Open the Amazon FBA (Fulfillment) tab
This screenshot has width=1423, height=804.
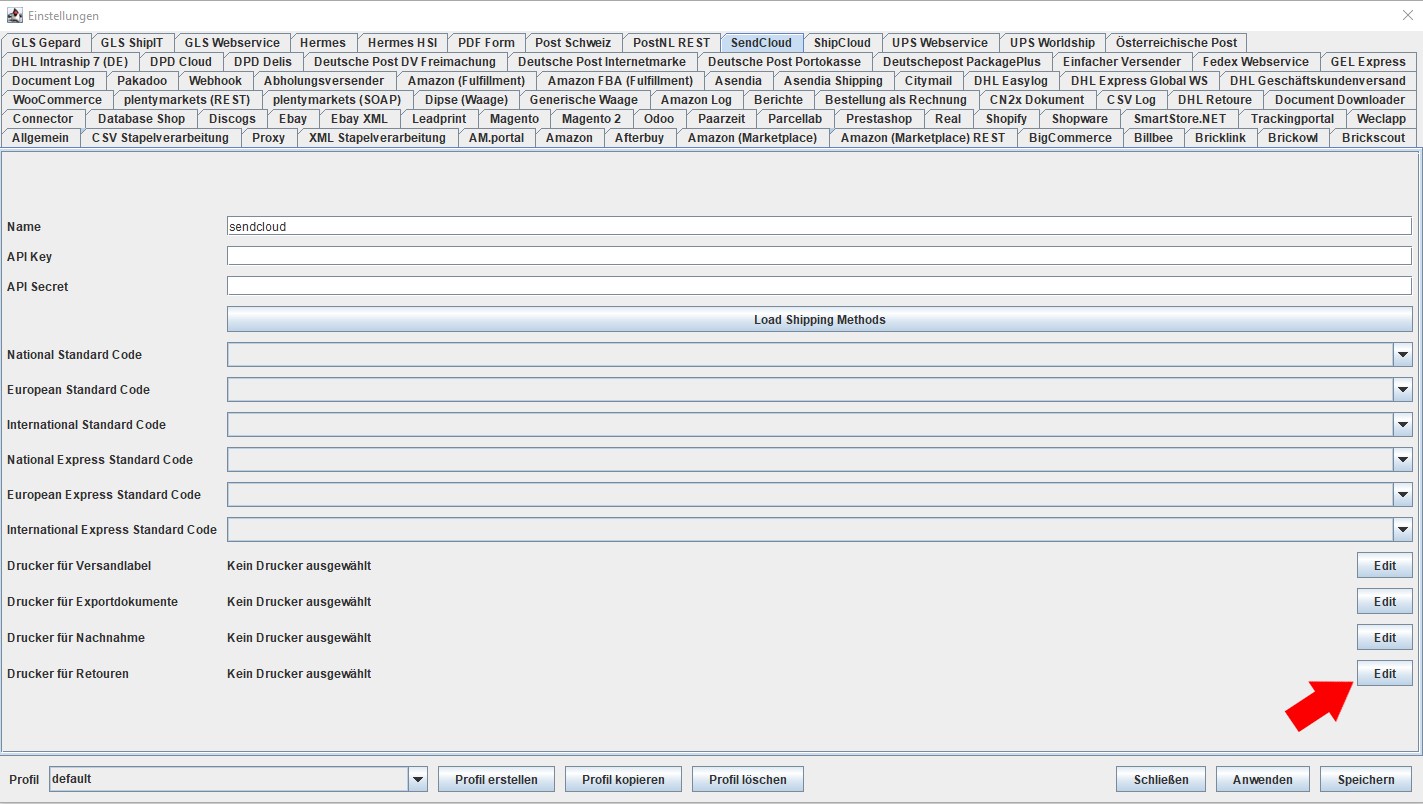[620, 81]
